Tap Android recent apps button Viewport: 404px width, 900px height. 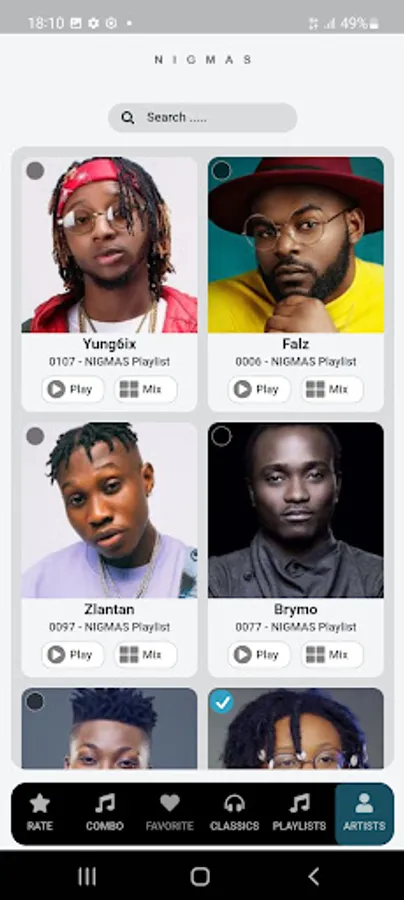87,876
